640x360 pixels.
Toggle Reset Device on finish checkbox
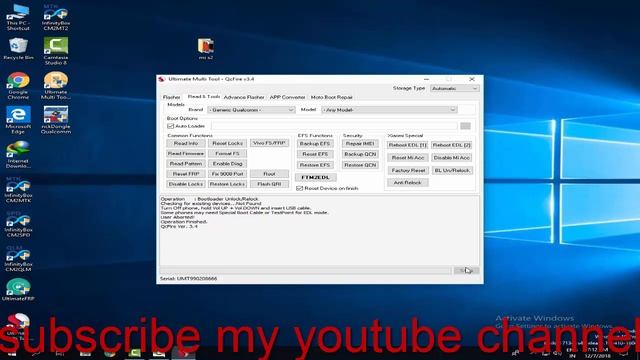pos(300,188)
